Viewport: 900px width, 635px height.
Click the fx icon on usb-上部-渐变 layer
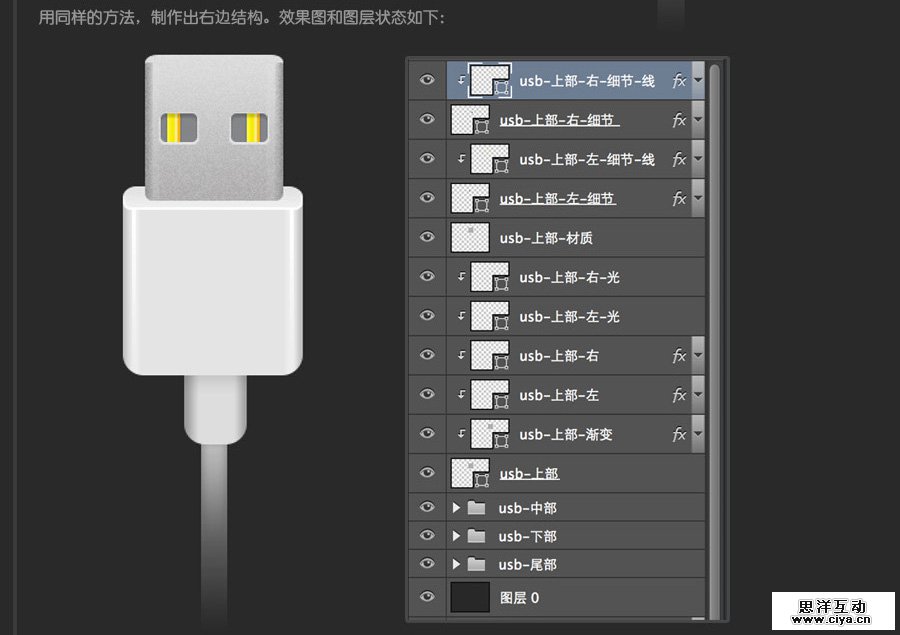(680, 434)
